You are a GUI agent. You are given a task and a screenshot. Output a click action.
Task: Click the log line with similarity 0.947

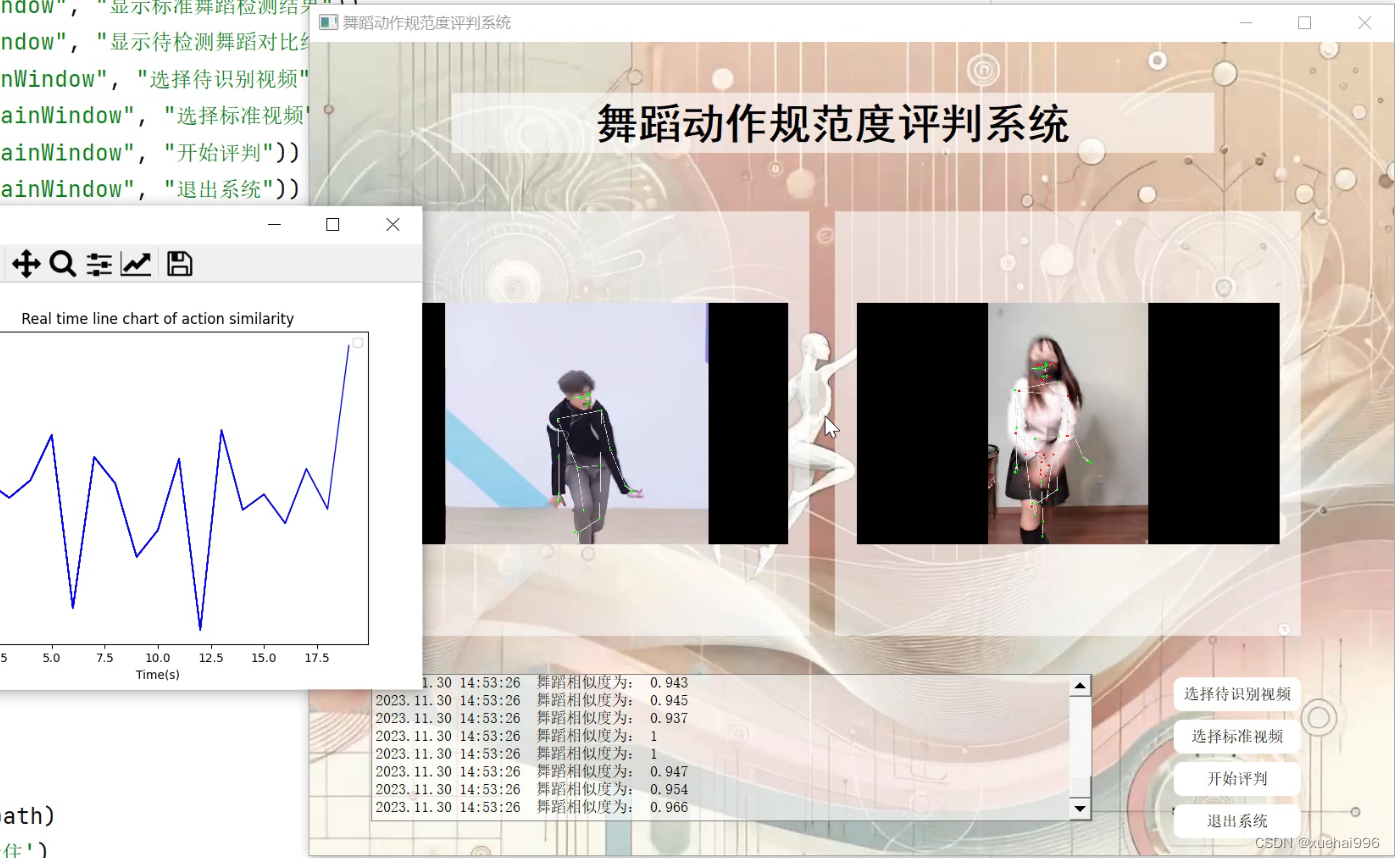point(532,771)
